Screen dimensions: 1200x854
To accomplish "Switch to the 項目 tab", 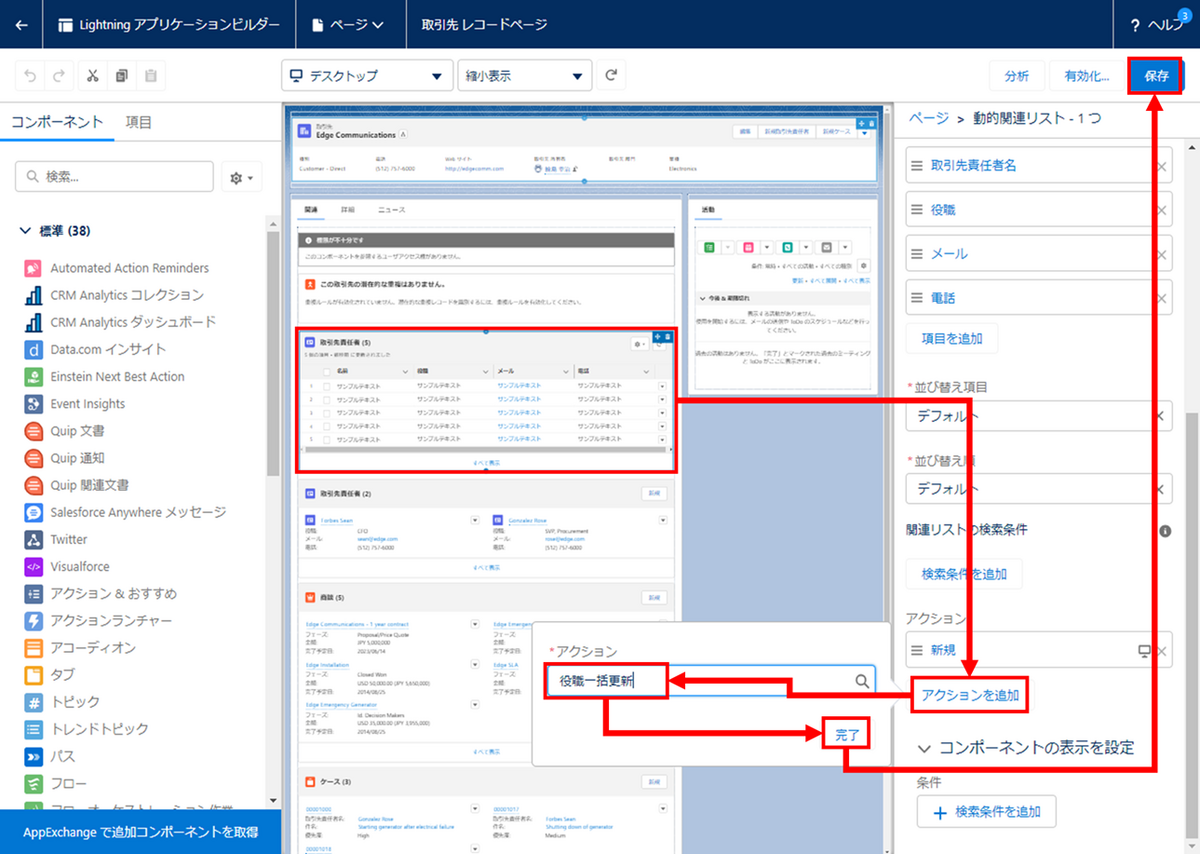I will (x=139, y=122).
